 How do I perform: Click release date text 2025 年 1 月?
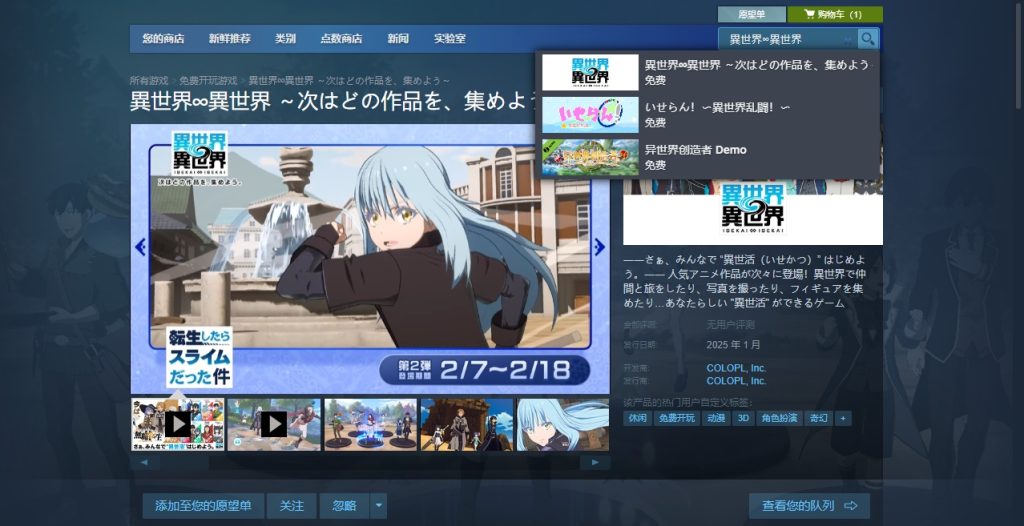[x=733, y=344]
